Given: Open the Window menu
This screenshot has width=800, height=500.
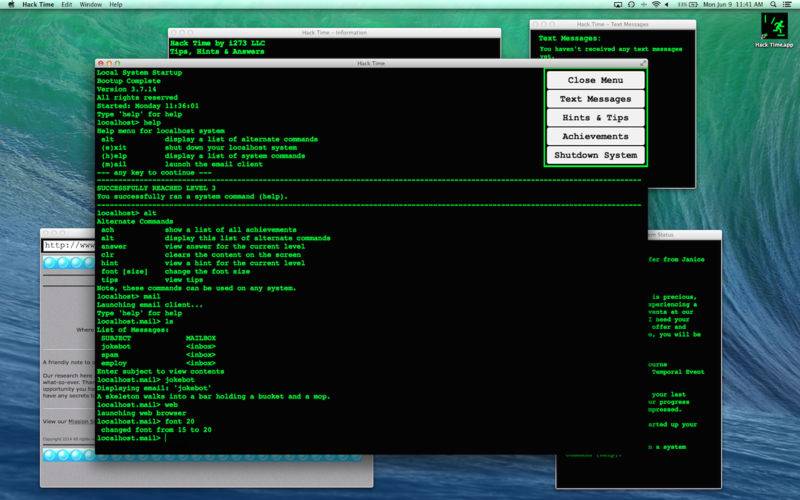Looking at the screenshot, I should pos(91,4).
